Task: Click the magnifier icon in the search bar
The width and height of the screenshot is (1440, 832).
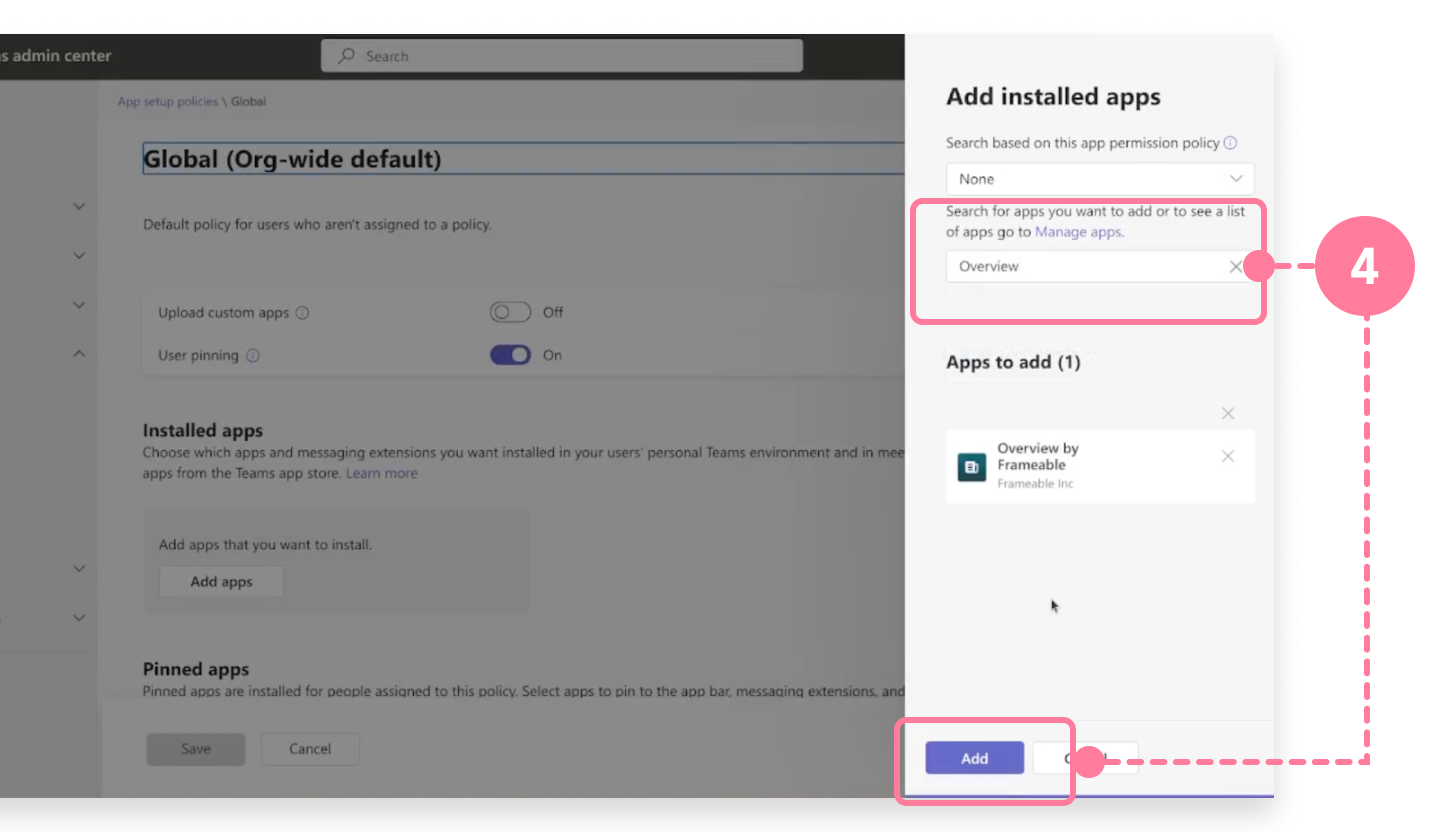Action: coord(347,56)
